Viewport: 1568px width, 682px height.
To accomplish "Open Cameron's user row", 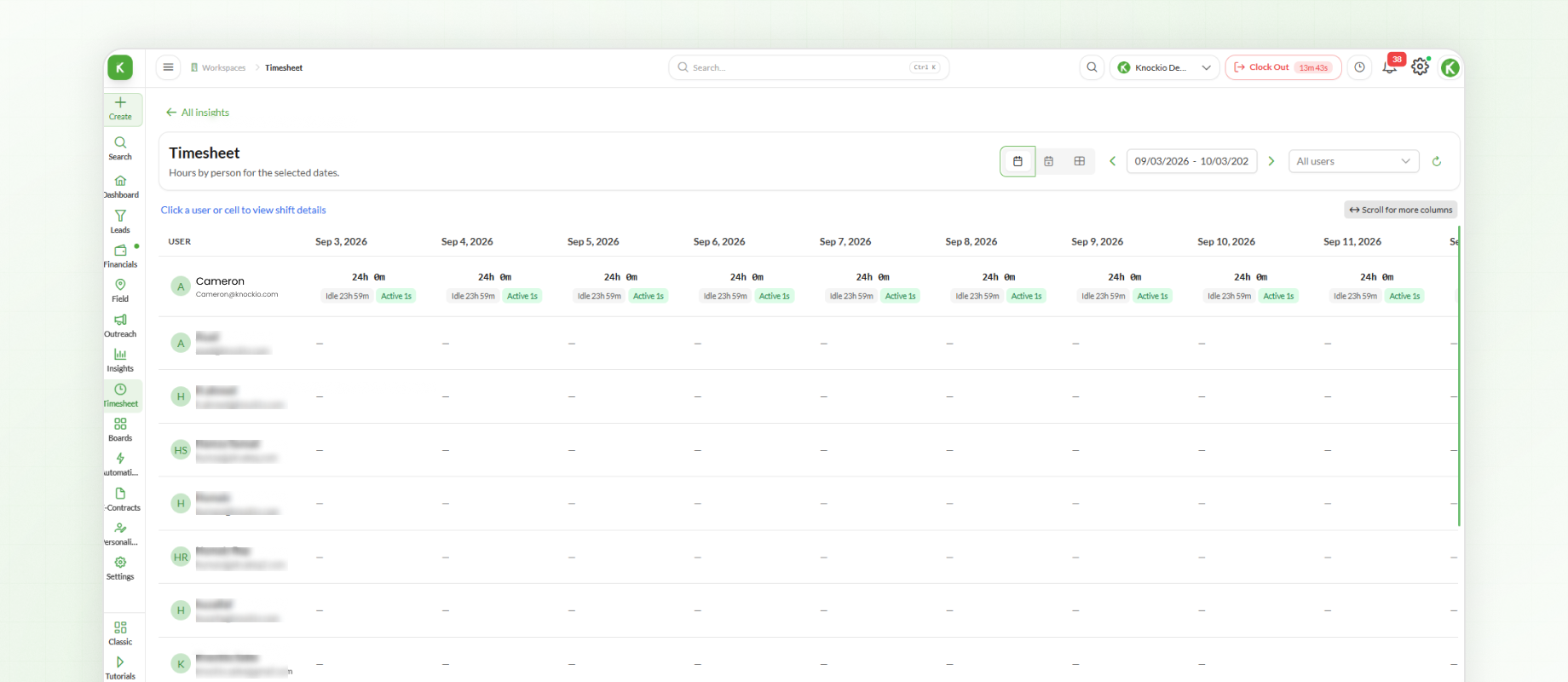I will (x=225, y=286).
